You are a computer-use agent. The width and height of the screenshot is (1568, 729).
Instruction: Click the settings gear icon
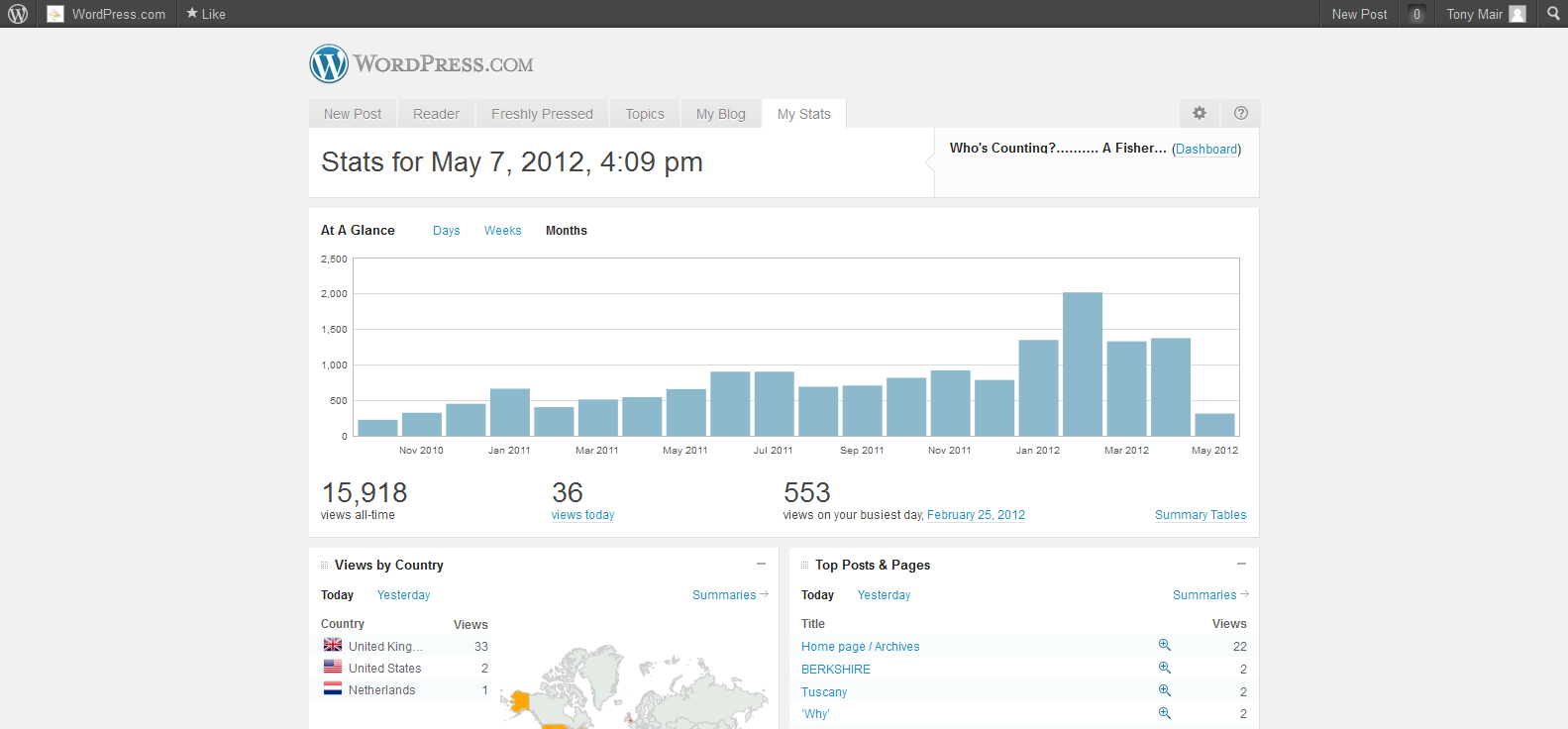(1200, 113)
